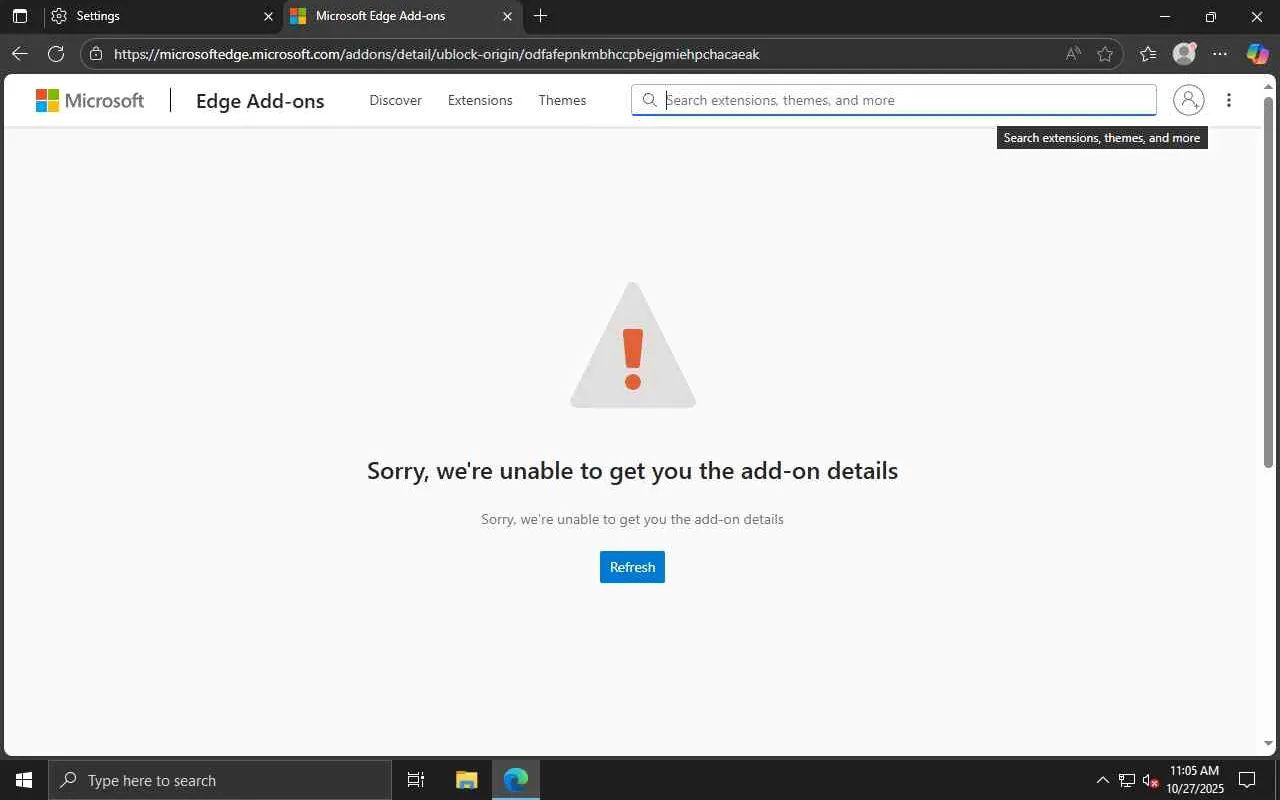Add this page to favorites star

1105,54
